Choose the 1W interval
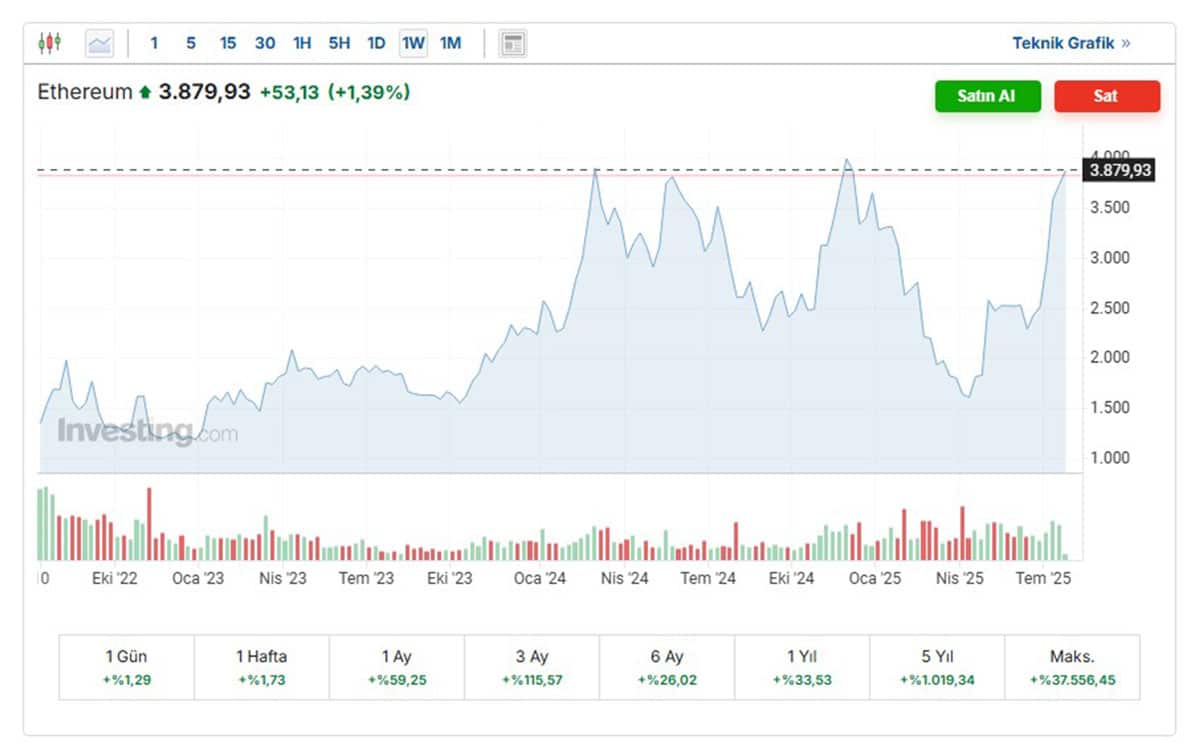The width and height of the screenshot is (1200, 753). pyautogui.click(x=413, y=43)
